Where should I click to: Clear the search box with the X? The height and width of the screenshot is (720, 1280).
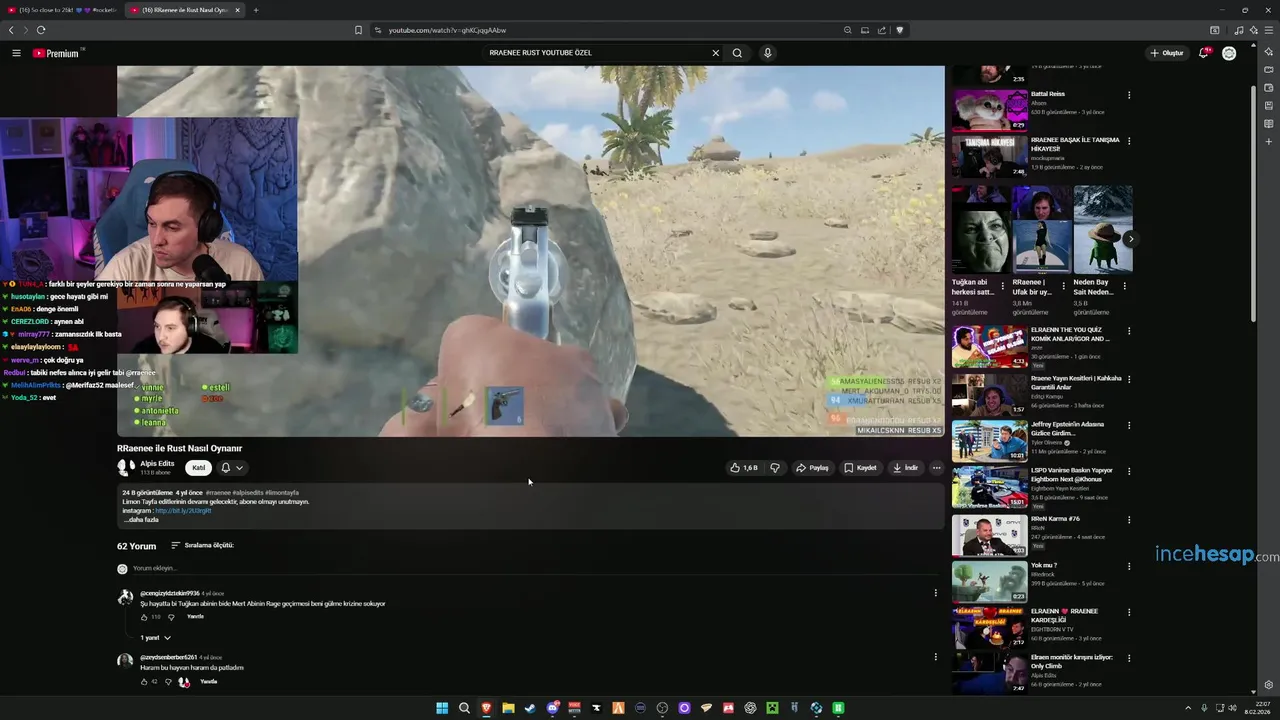pos(715,53)
